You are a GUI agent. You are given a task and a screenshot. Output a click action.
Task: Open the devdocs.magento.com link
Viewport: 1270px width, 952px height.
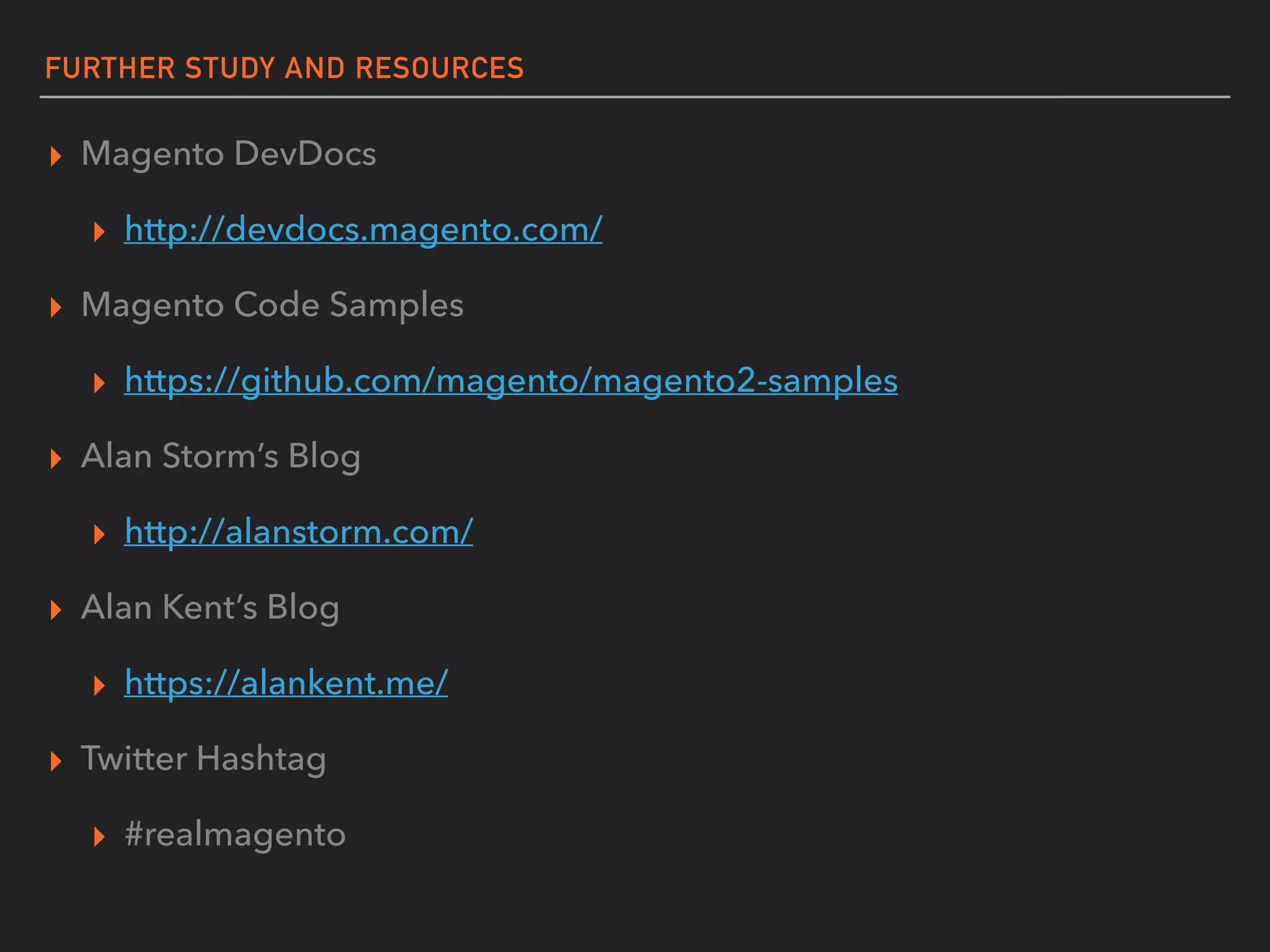click(x=363, y=229)
